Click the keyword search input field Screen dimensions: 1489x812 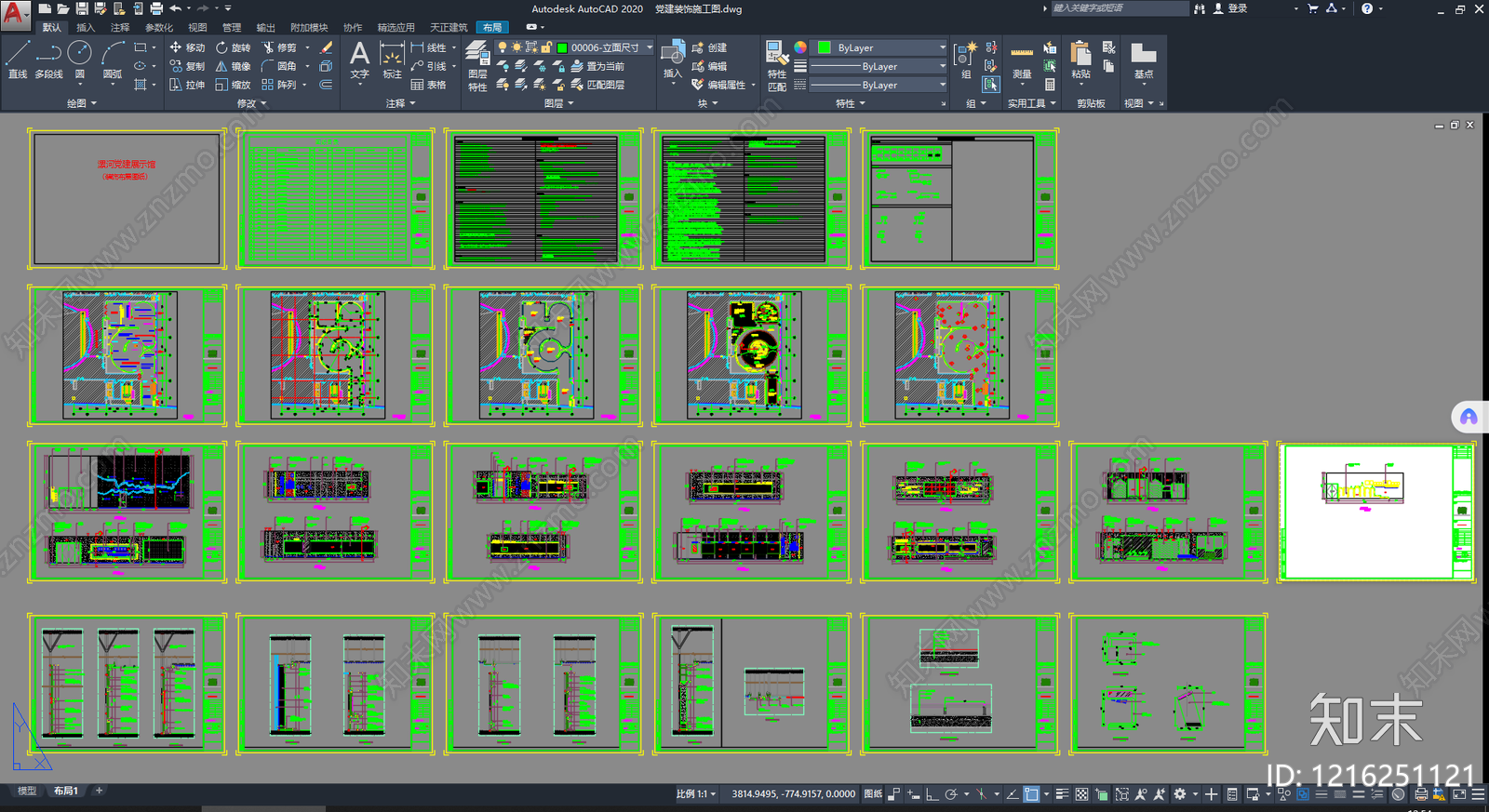1120,8
